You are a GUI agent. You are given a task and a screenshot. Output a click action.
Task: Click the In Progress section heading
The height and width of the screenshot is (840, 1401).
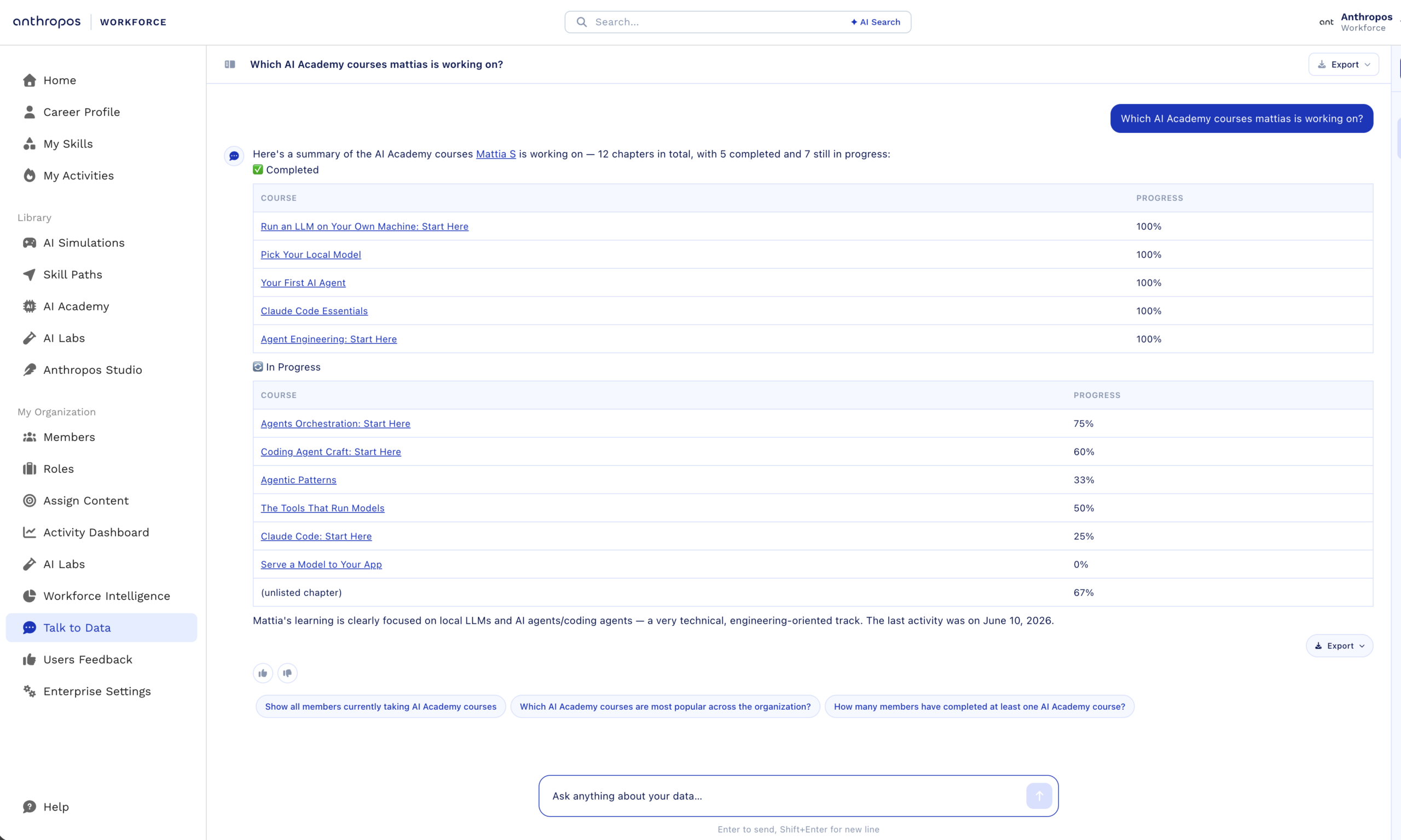click(x=286, y=367)
